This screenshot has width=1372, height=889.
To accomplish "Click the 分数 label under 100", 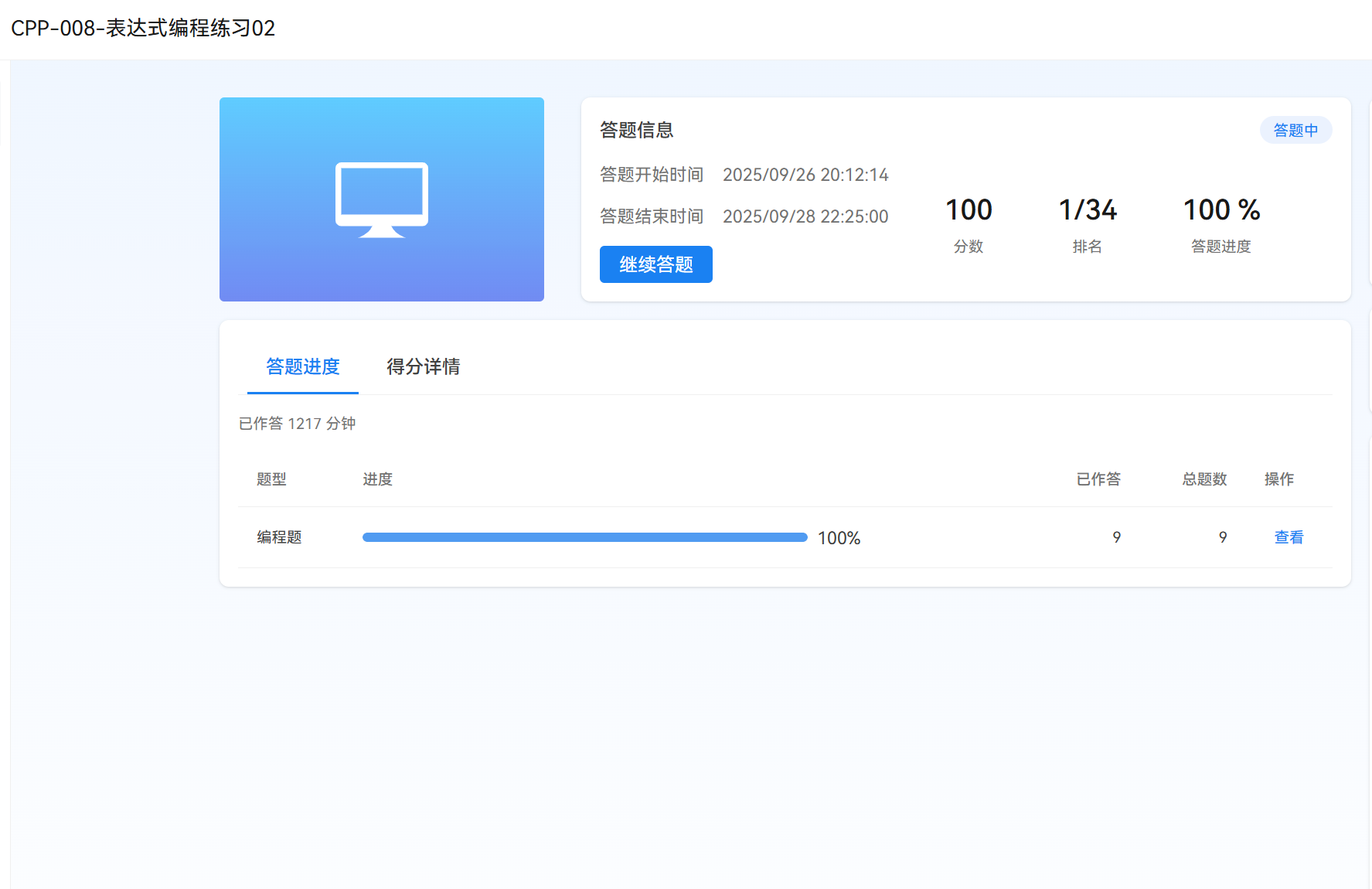I will [969, 247].
